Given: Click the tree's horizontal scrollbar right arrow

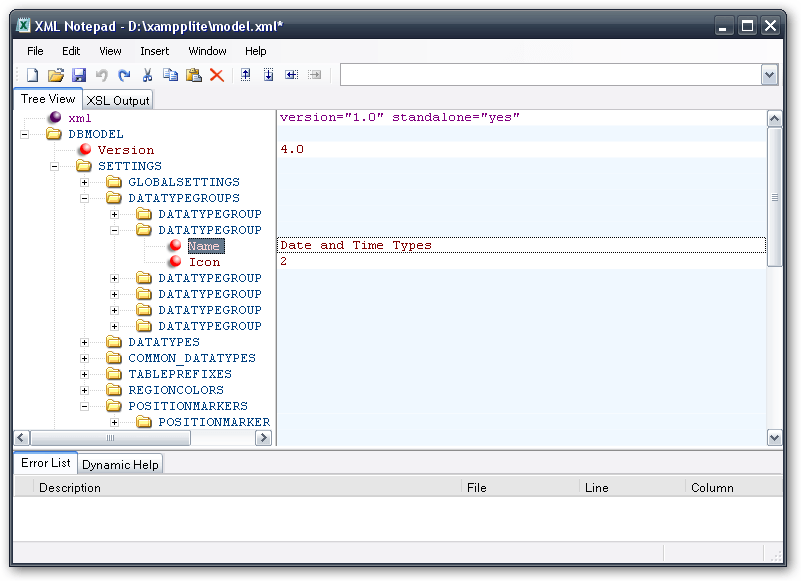Looking at the screenshot, I should point(263,438).
